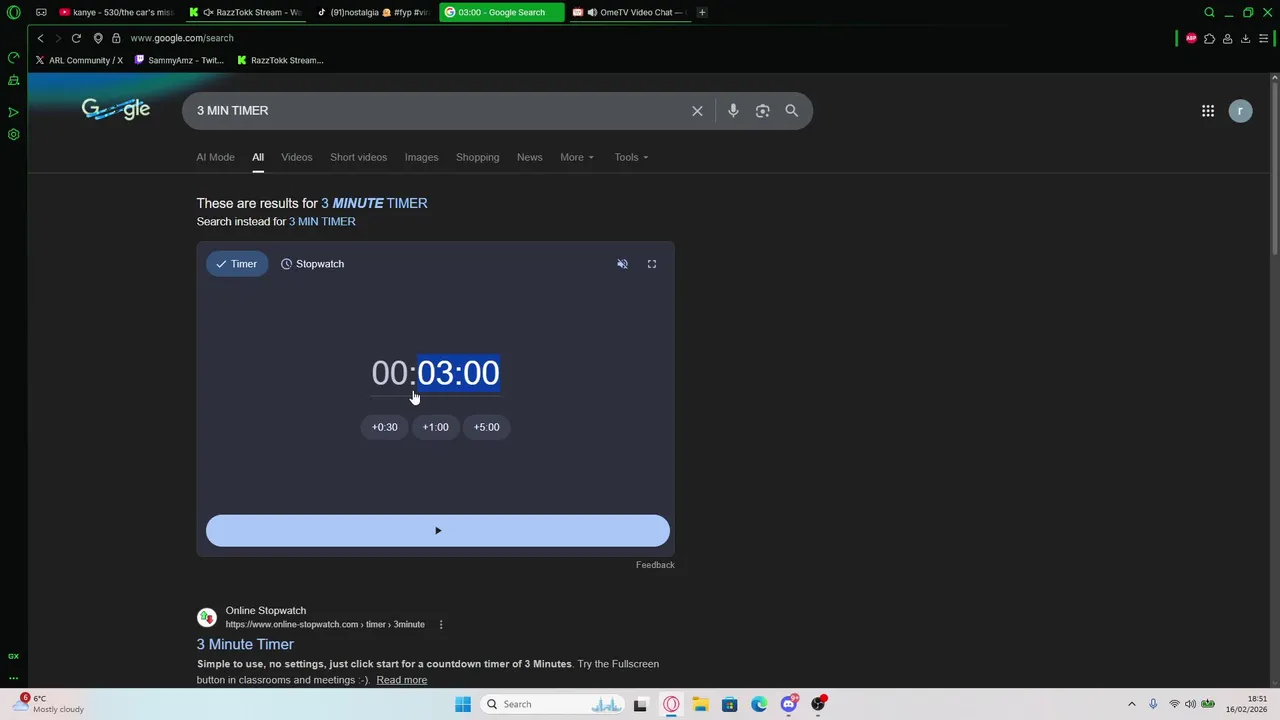Click the Read more link
Image resolution: width=1280 pixels, height=720 pixels.
402,680
